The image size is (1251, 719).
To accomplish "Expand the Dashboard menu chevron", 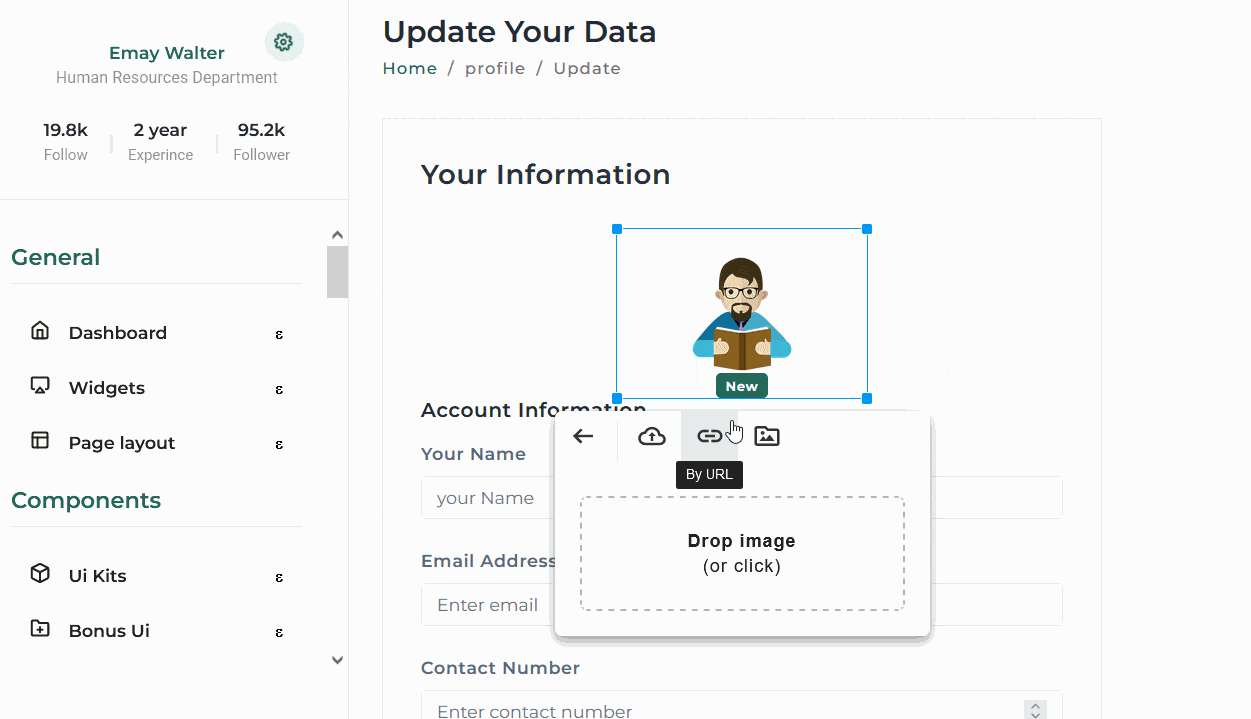I will tap(279, 334).
